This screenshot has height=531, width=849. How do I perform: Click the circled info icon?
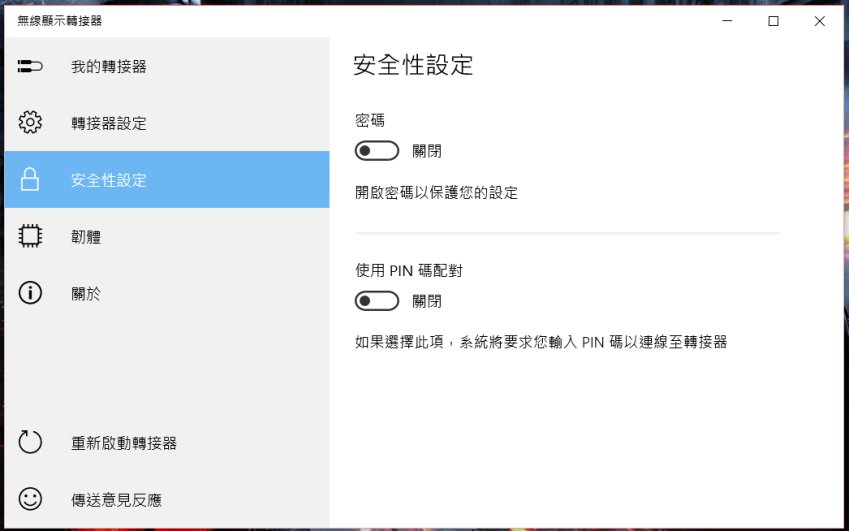coord(30,293)
